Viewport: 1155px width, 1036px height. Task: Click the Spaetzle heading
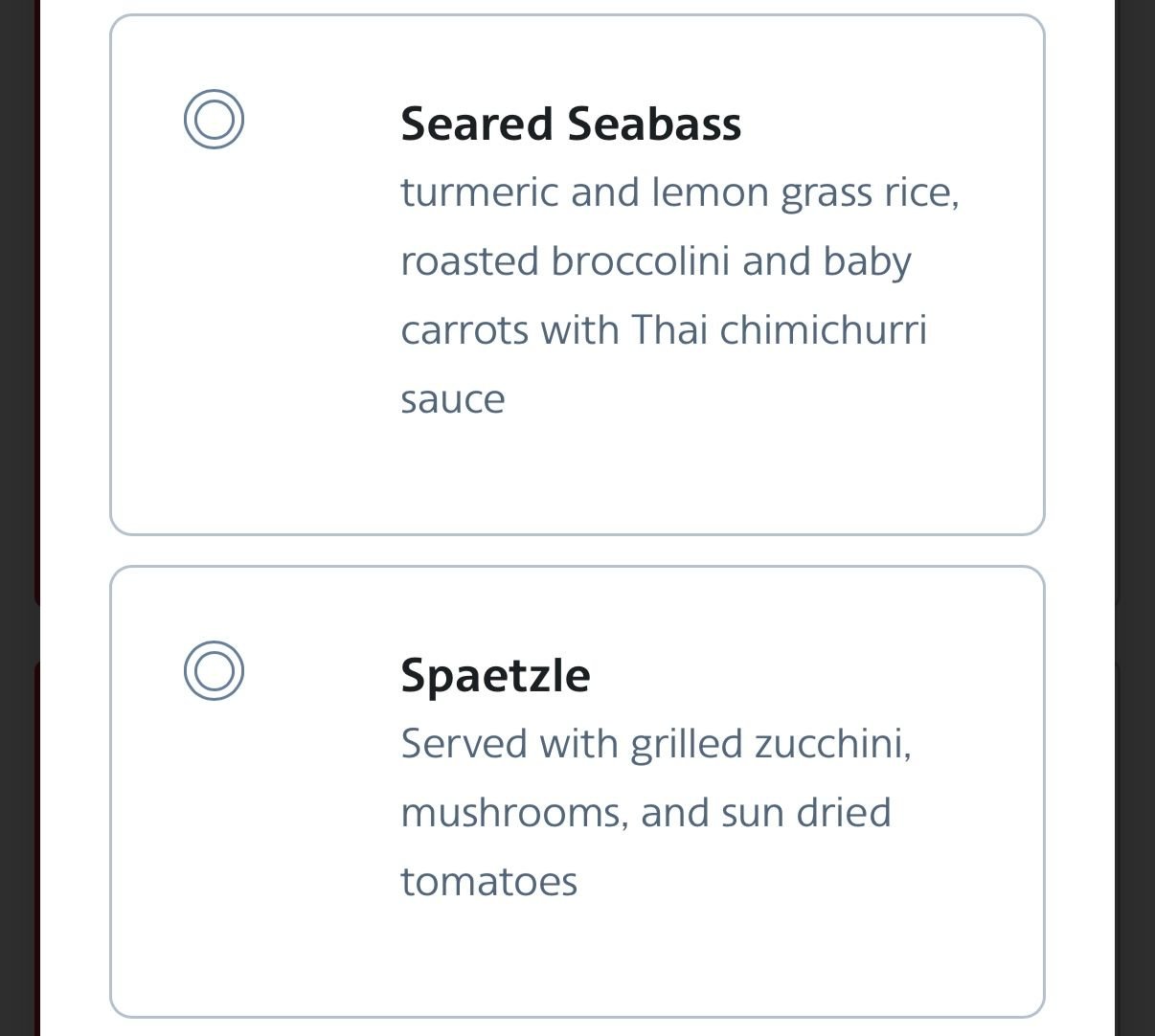(495, 675)
